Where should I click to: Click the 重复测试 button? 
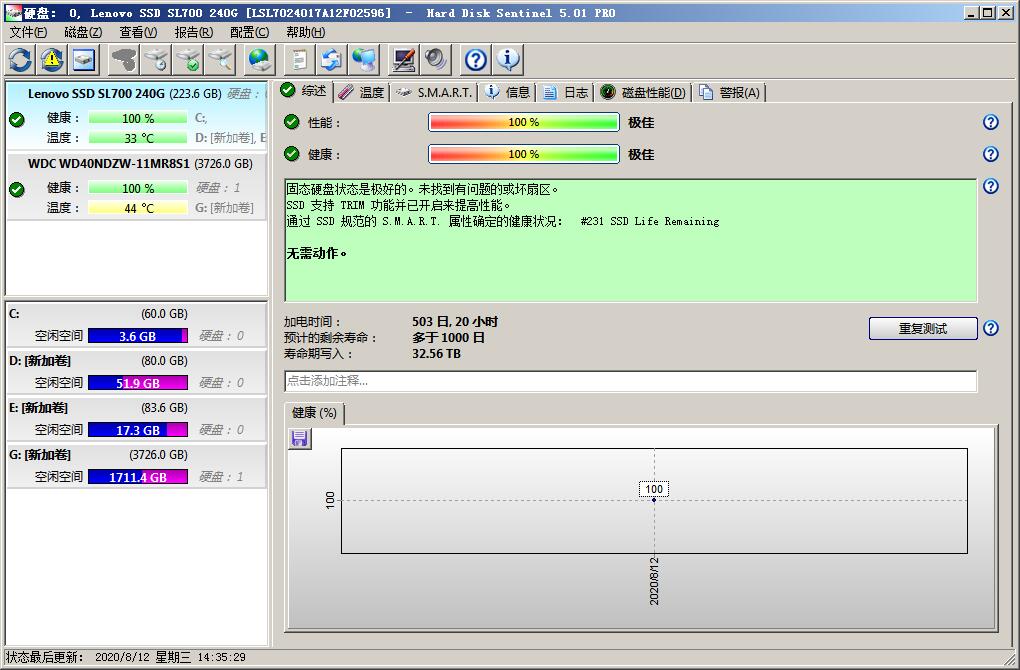point(923,328)
